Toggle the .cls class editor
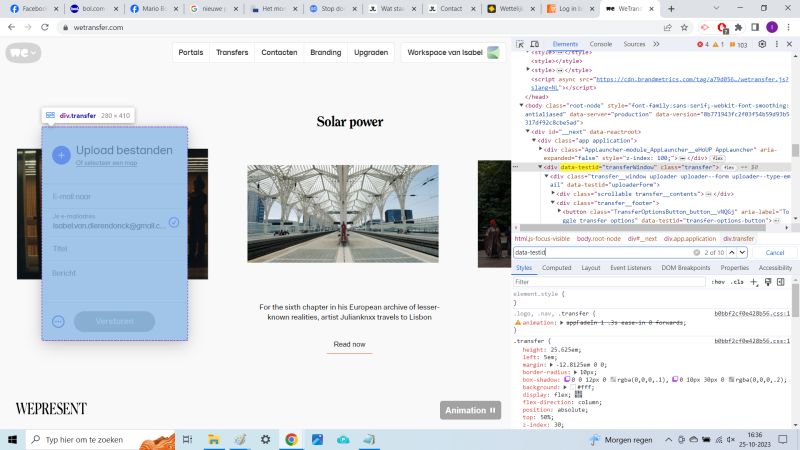Screen dimensions: 800x450 tap(738, 282)
